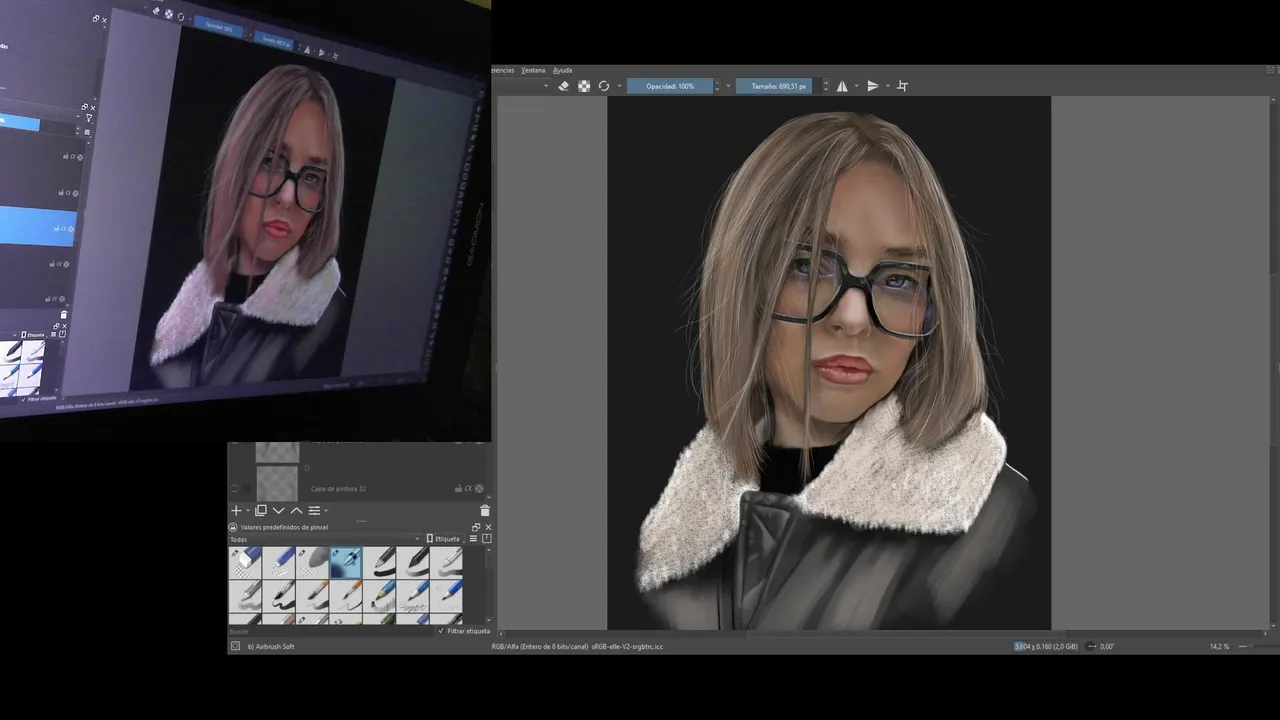The width and height of the screenshot is (1280, 720).
Task: Click RGB/Alfa color profile status text
Action: 577,647
